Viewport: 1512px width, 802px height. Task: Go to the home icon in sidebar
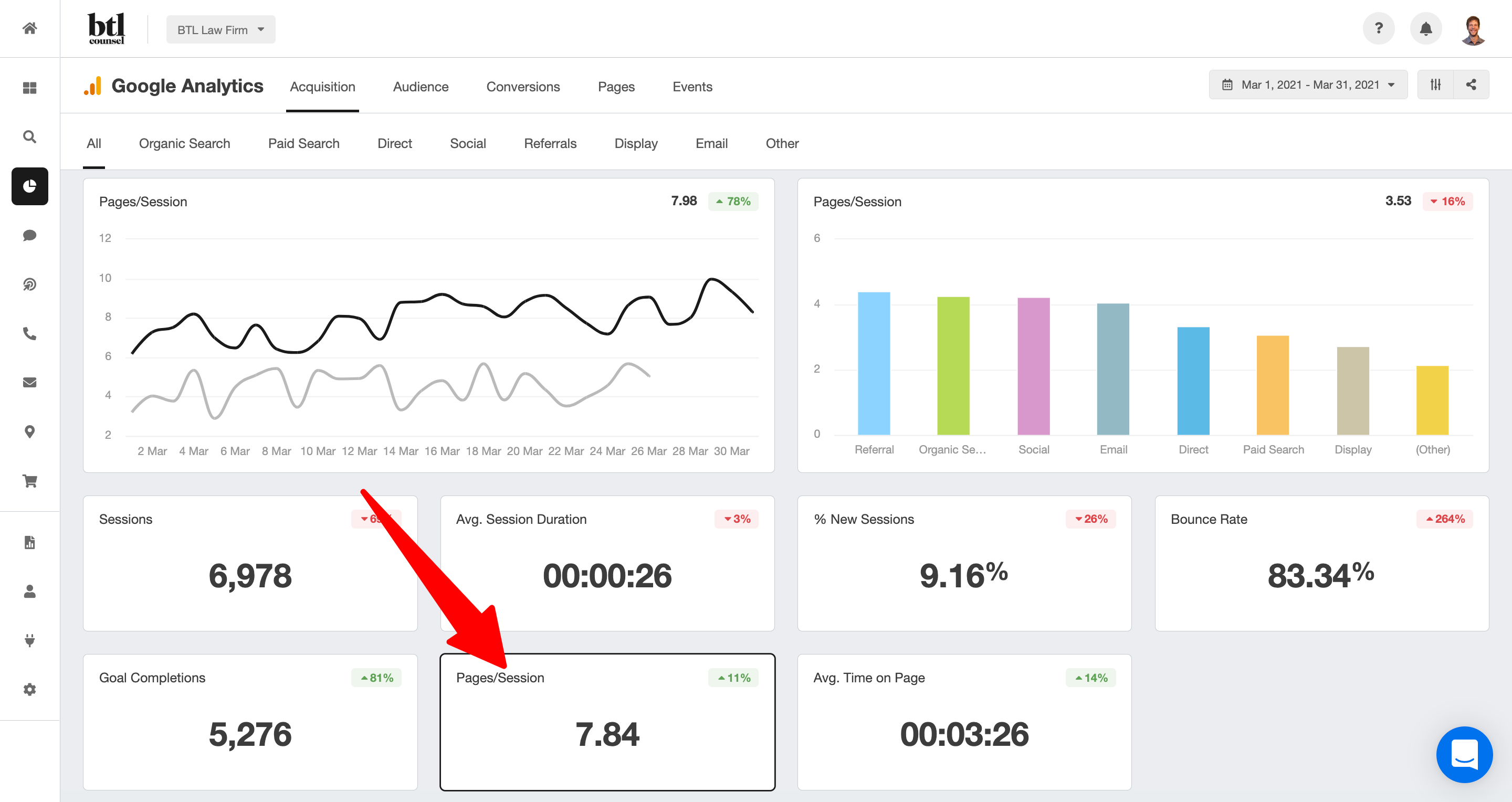point(30,28)
